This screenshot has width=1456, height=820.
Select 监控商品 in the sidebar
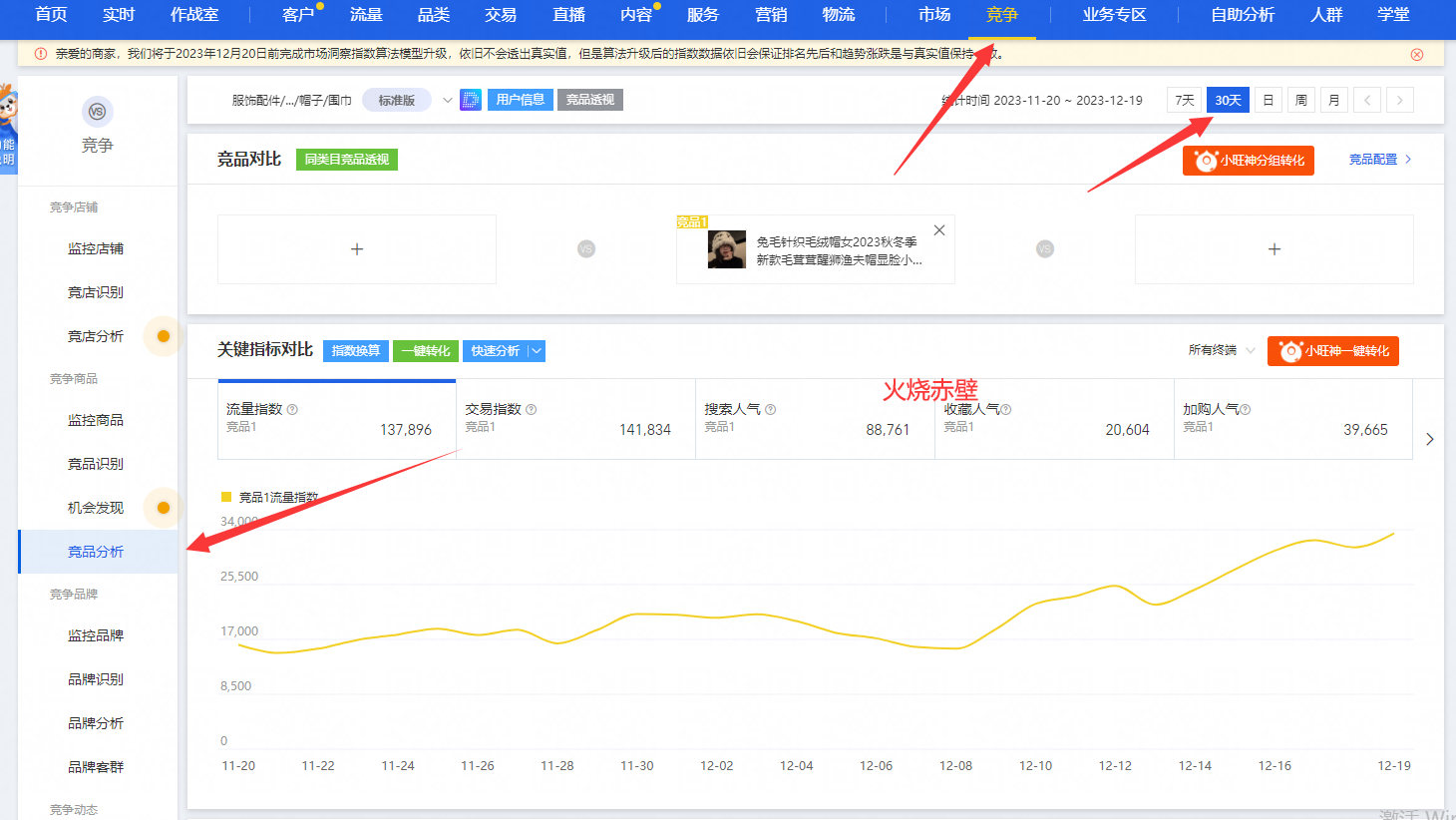pyautogui.click(x=96, y=420)
